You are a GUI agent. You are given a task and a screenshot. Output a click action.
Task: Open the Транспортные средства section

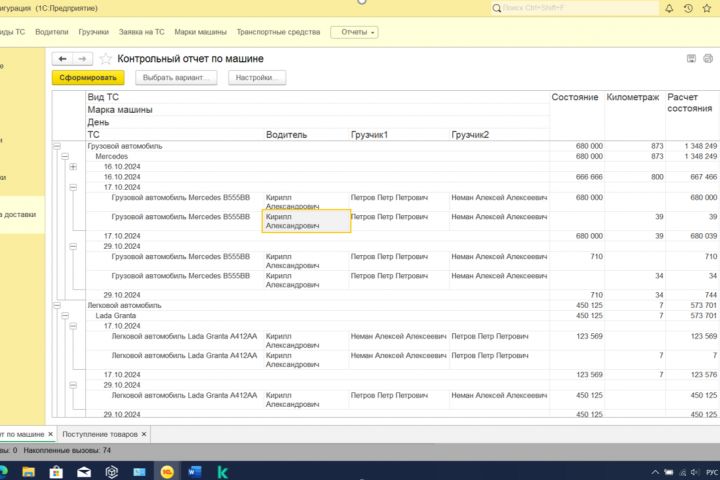pos(278,32)
